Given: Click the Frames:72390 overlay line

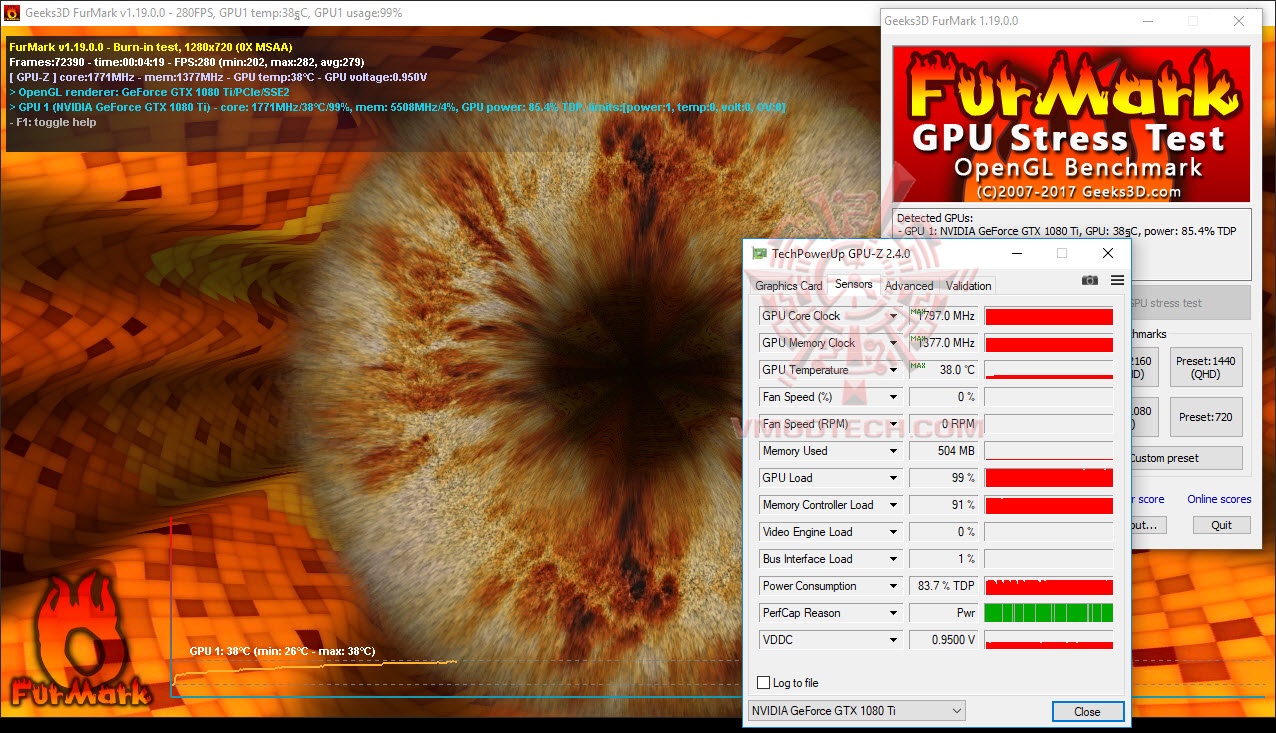Looking at the screenshot, I should [186, 62].
